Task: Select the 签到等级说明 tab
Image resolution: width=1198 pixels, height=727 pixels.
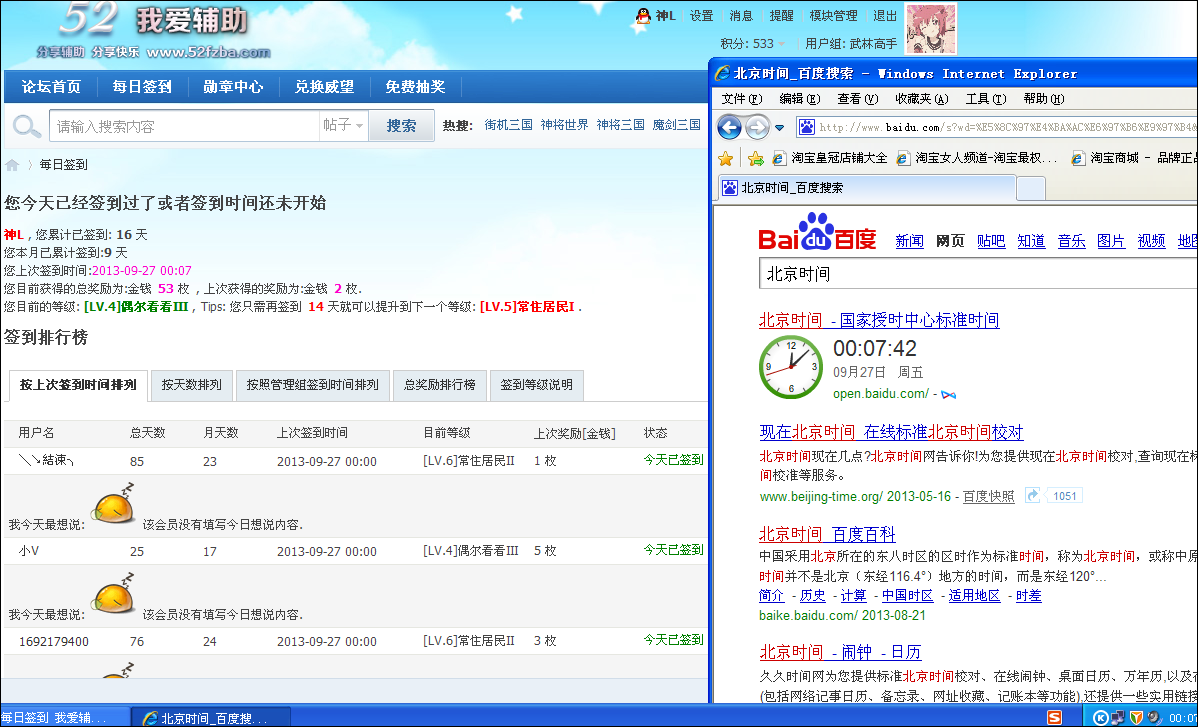Action: point(537,385)
